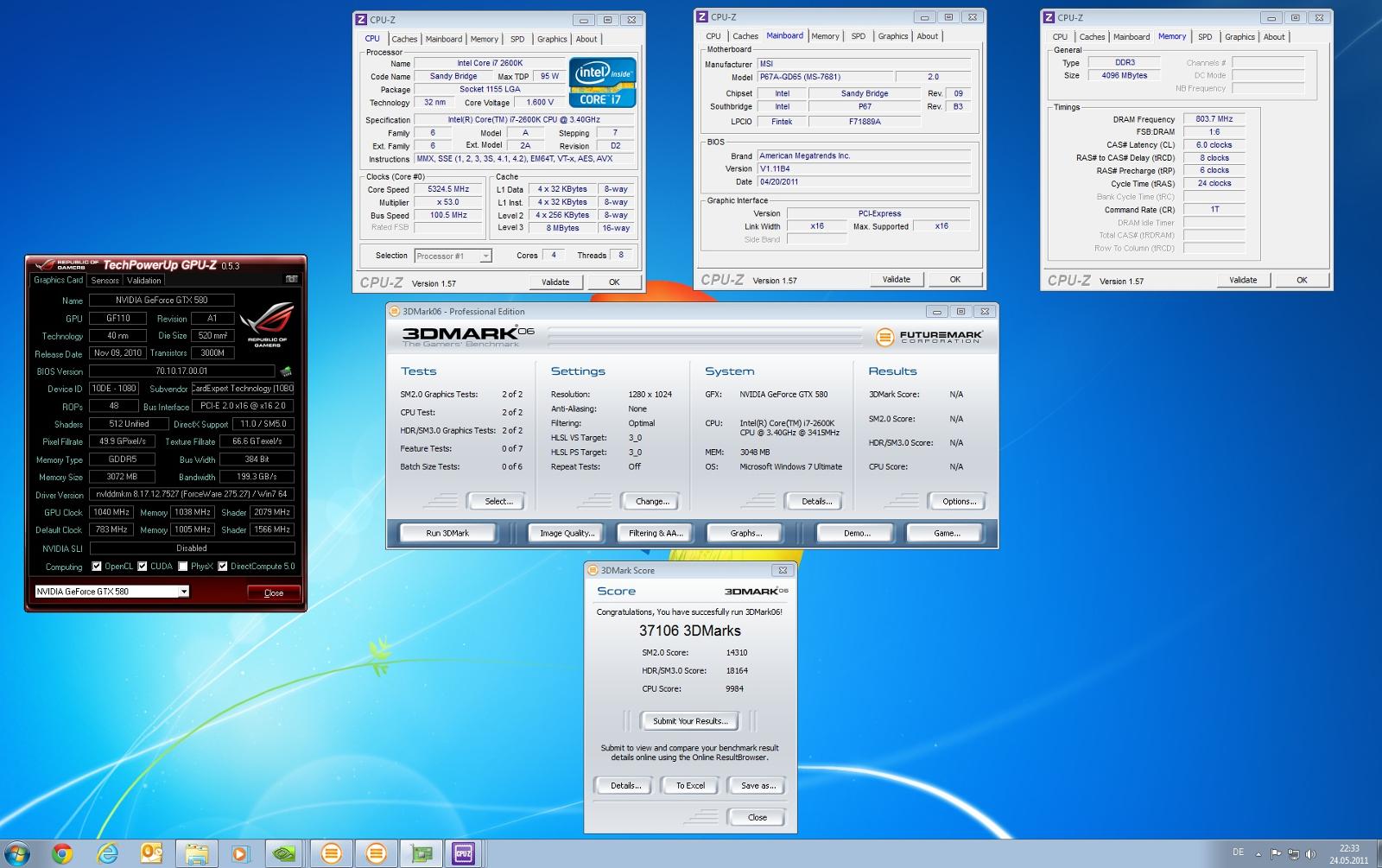Open the volume speaker tray icon
Screen dimensions: 1382x868
[x=1311, y=854]
